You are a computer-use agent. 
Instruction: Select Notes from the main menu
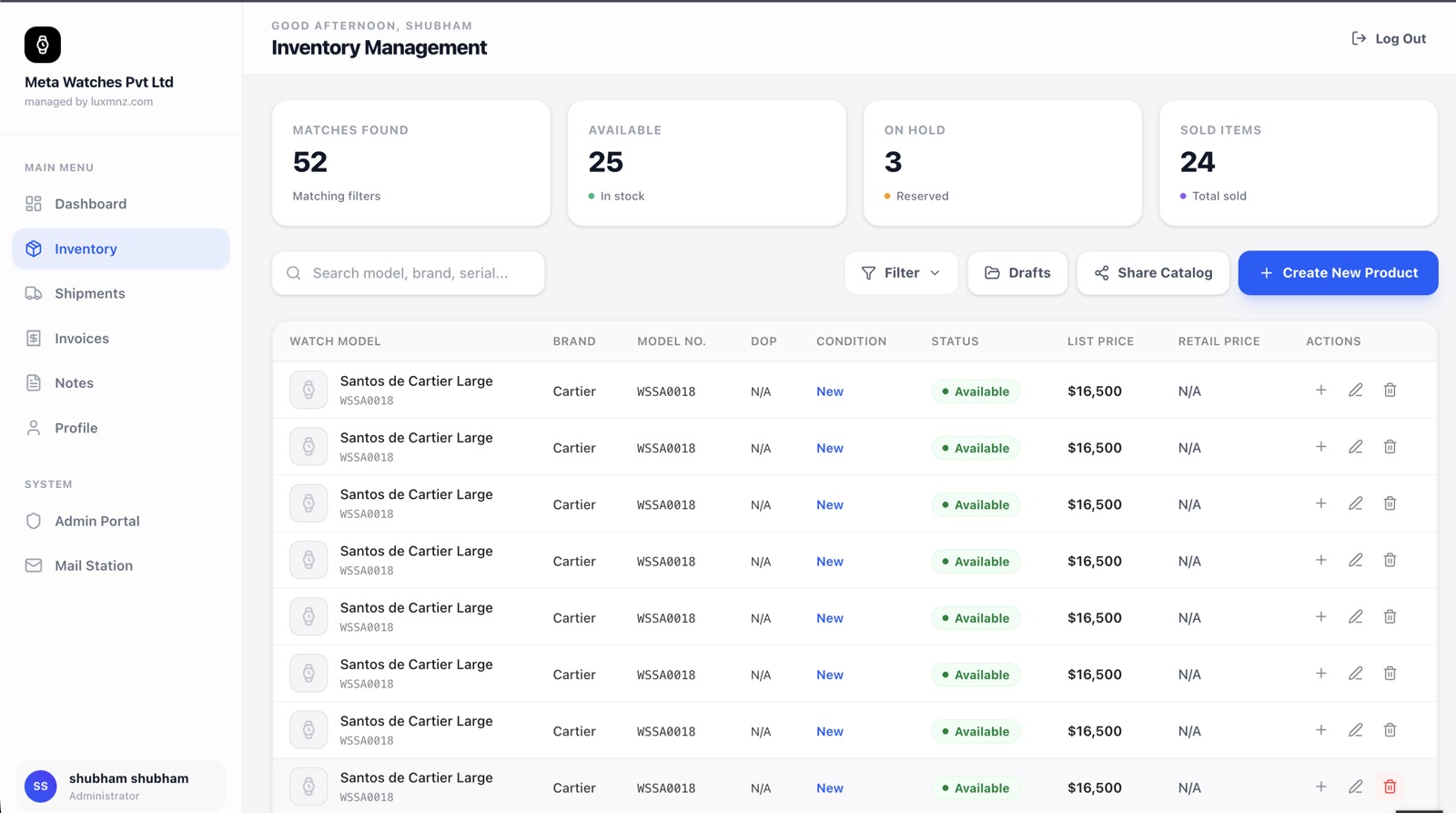tap(121, 383)
